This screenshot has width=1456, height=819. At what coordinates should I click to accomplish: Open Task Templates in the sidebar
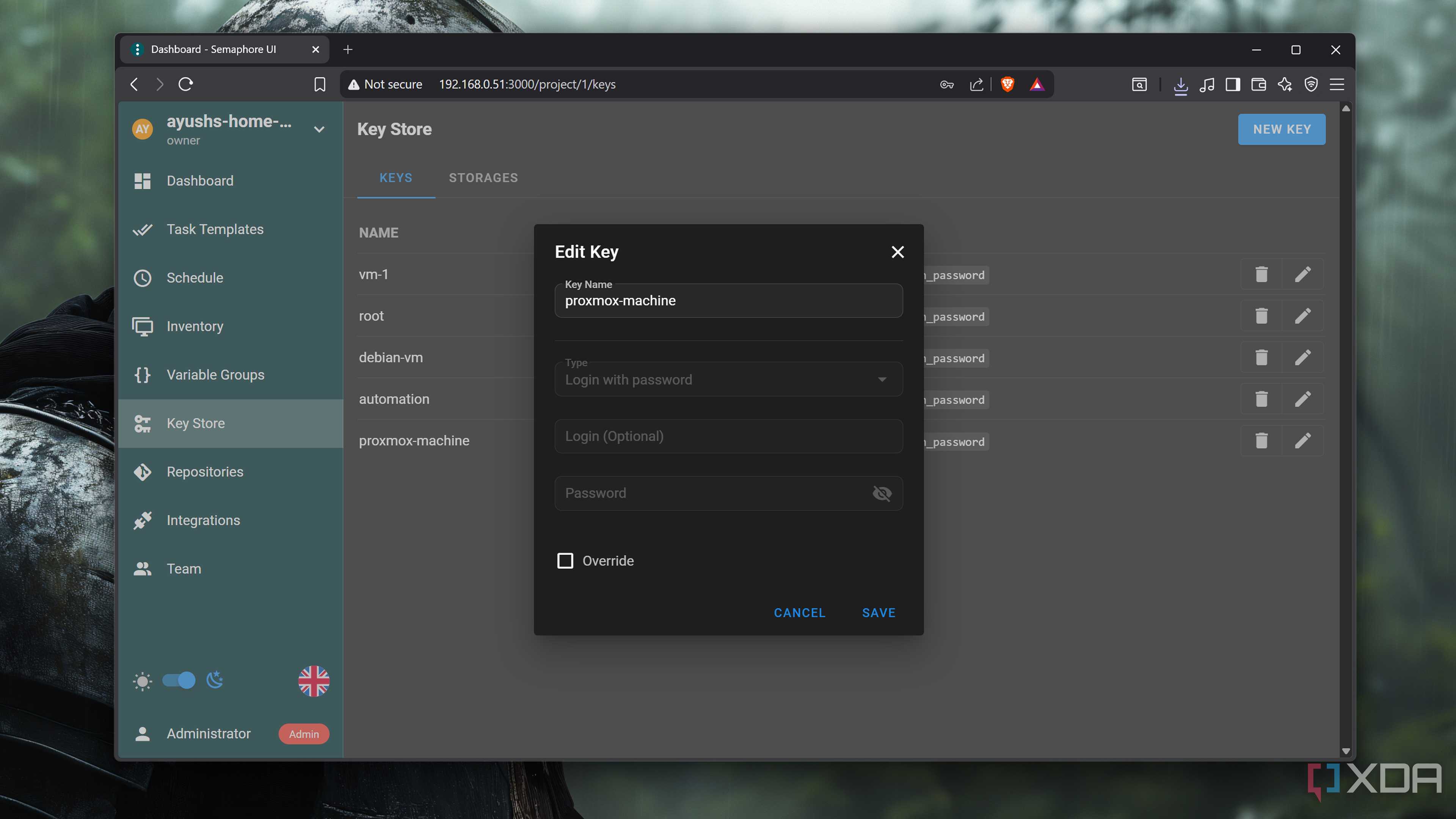(231, 229)
